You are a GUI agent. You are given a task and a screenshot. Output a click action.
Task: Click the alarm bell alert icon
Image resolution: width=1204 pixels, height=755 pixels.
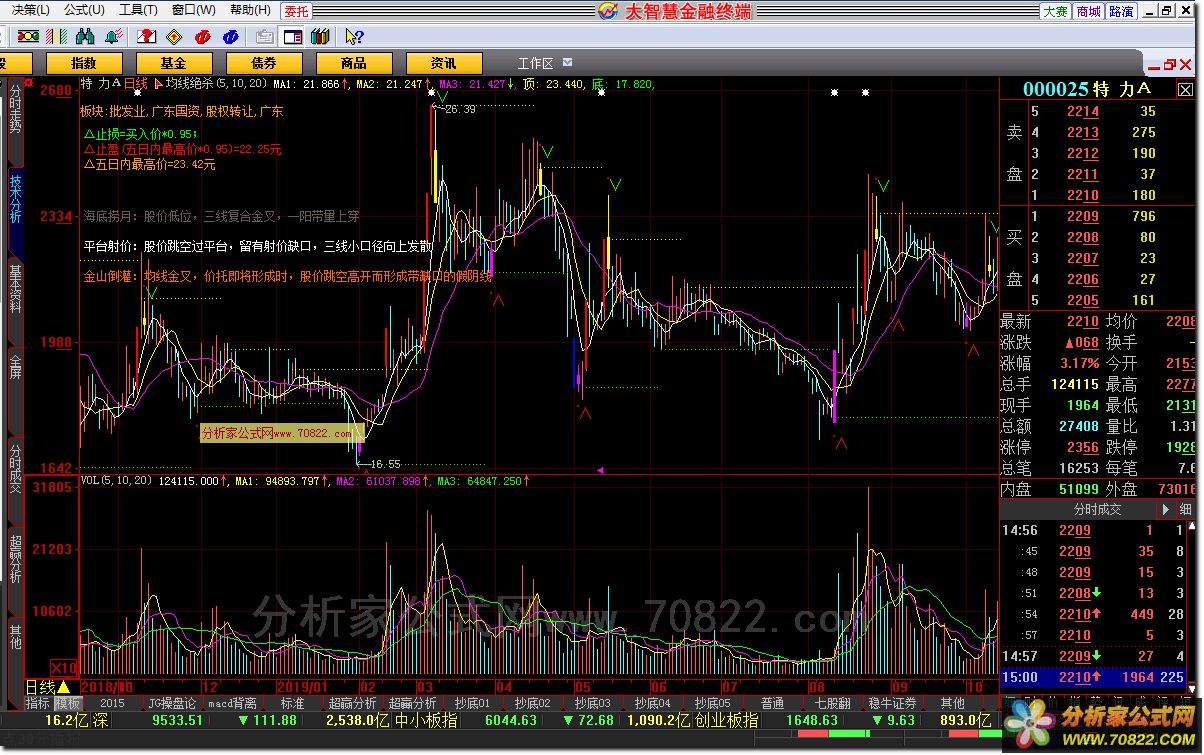point(114,37)
